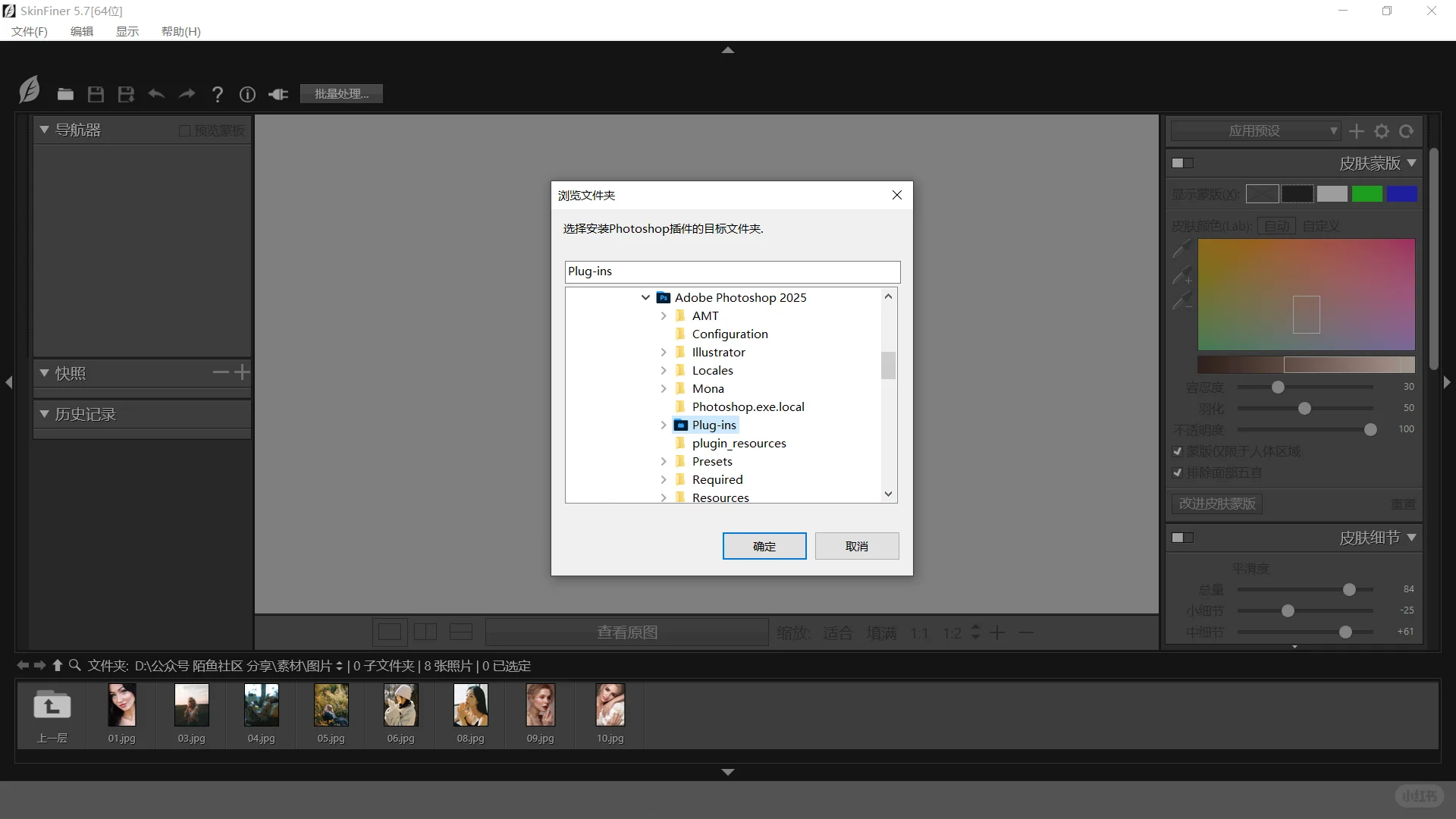Collapse the Adobe Photoshop 2025 tree node

645,298
